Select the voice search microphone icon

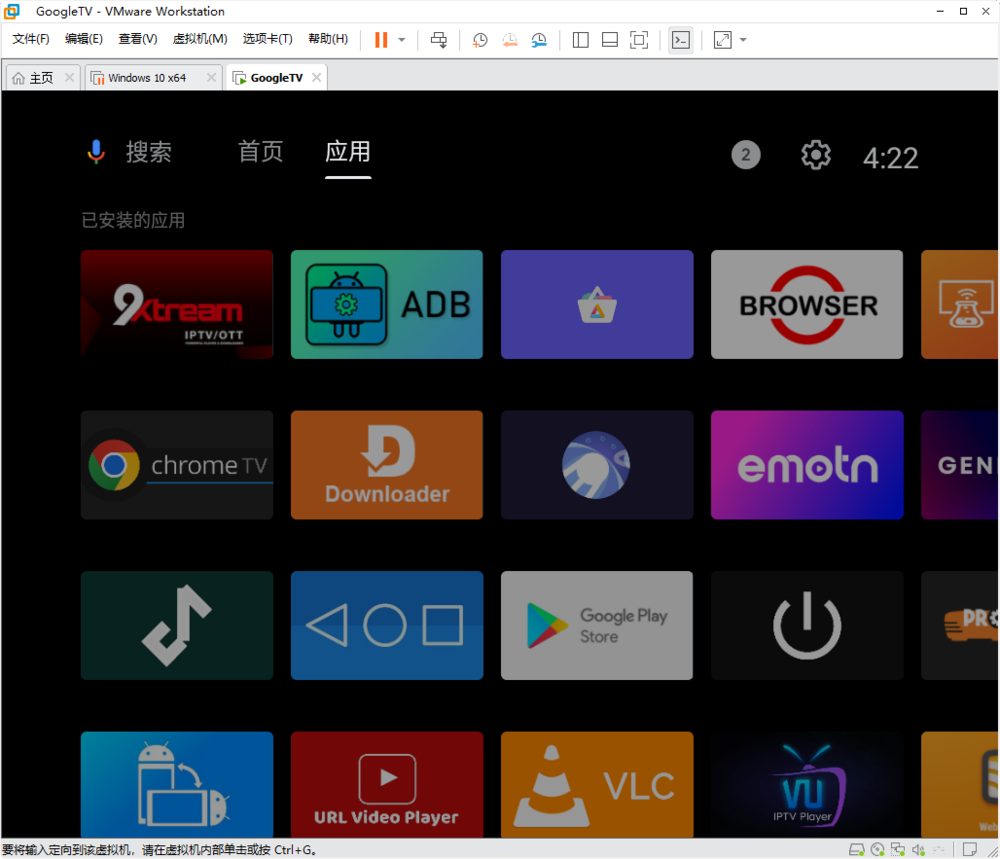click(96, 151)
